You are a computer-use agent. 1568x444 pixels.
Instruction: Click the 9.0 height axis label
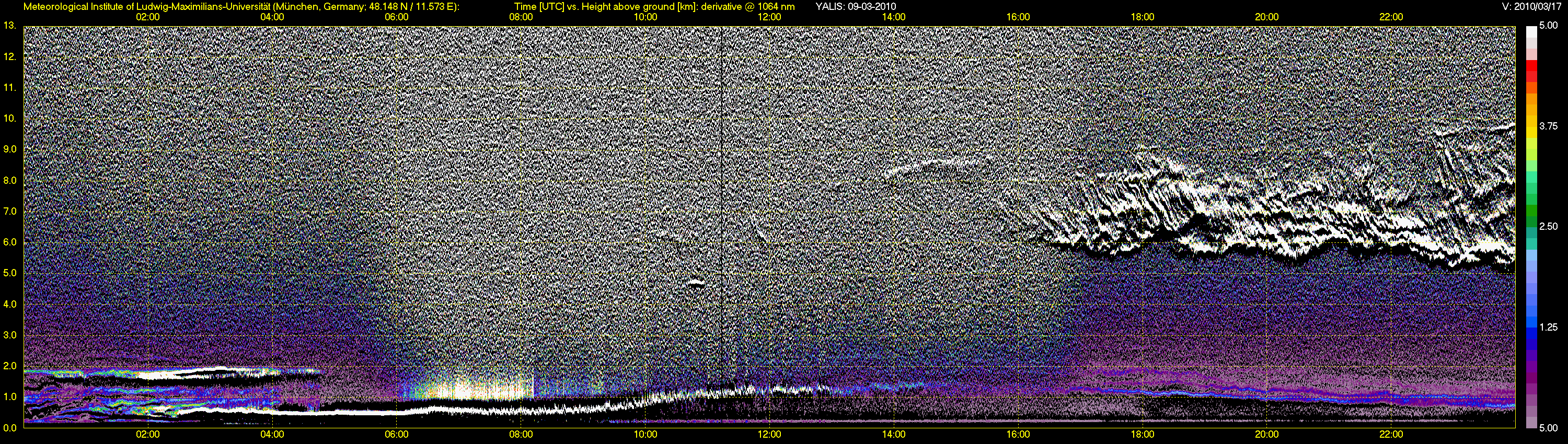tap(10, 149)
